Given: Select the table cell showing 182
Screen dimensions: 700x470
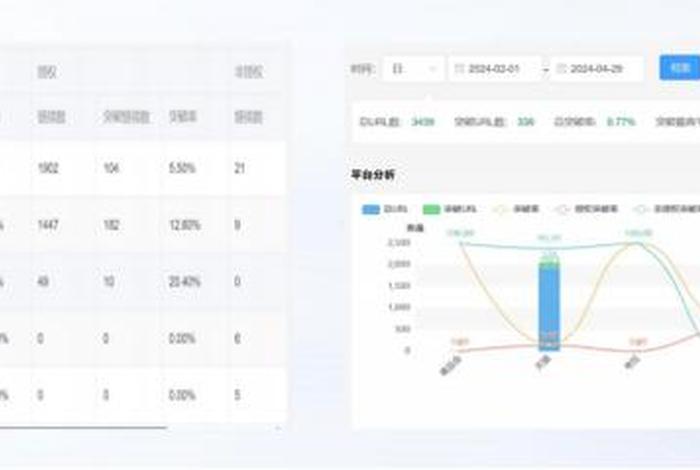Looking at the screenshot, I should click(111, 225).
